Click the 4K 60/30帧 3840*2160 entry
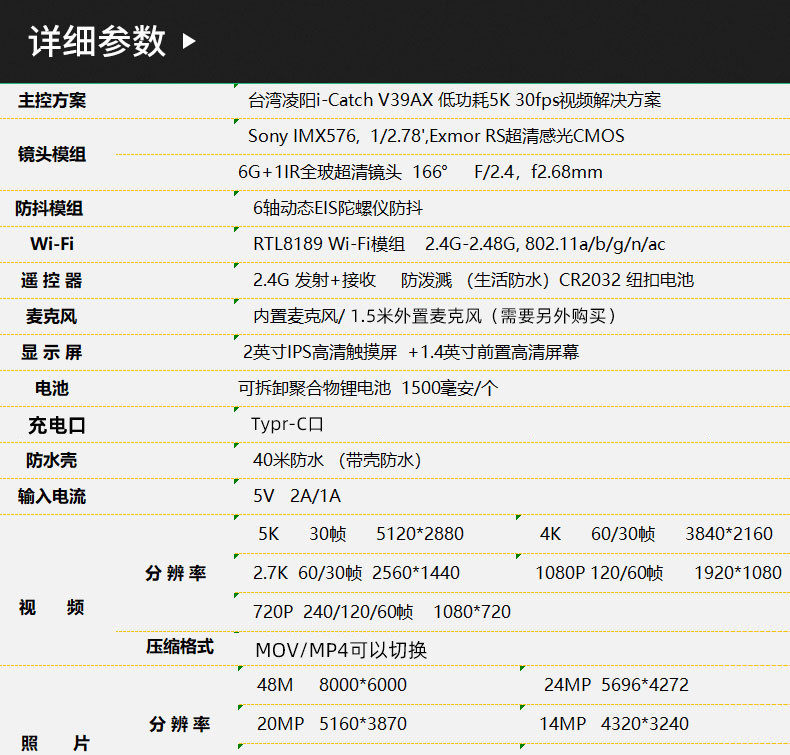Image resolution: width=790 pixels, height=755 pixels. [656, 534]
